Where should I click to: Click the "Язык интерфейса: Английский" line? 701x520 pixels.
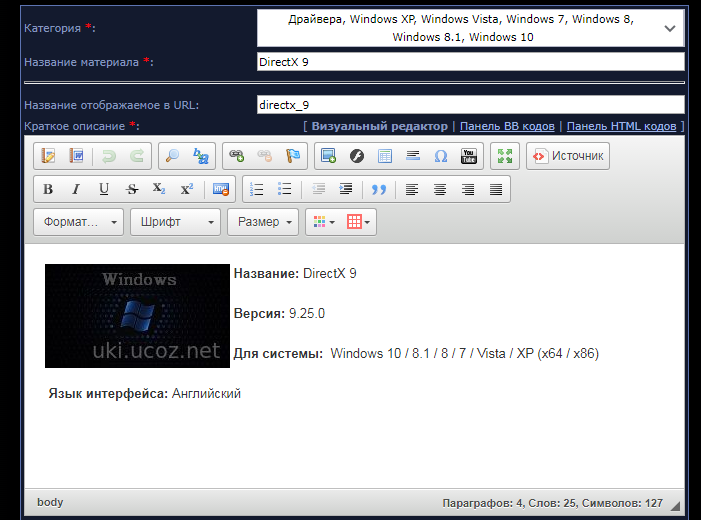click(144, 393)
